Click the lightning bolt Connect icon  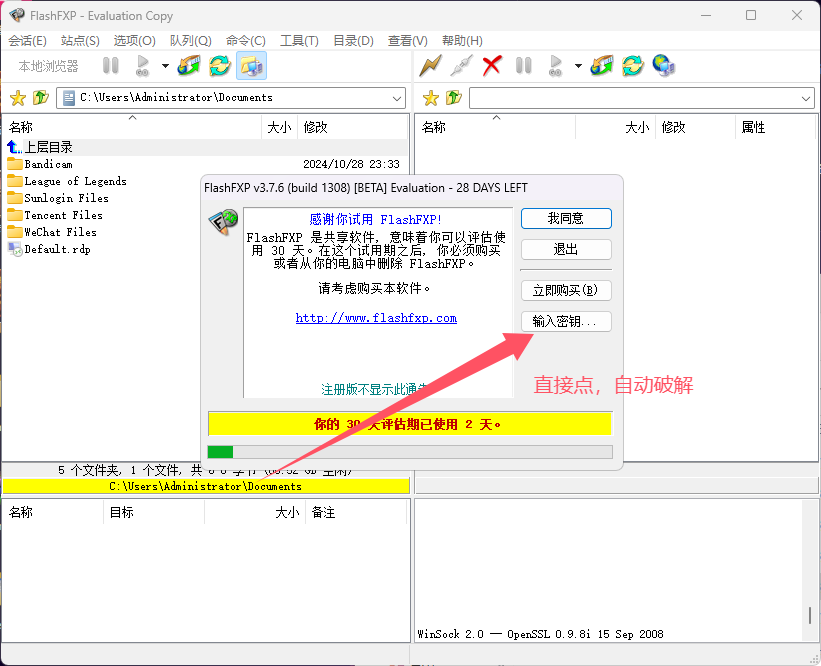click(x=430, y=66)
